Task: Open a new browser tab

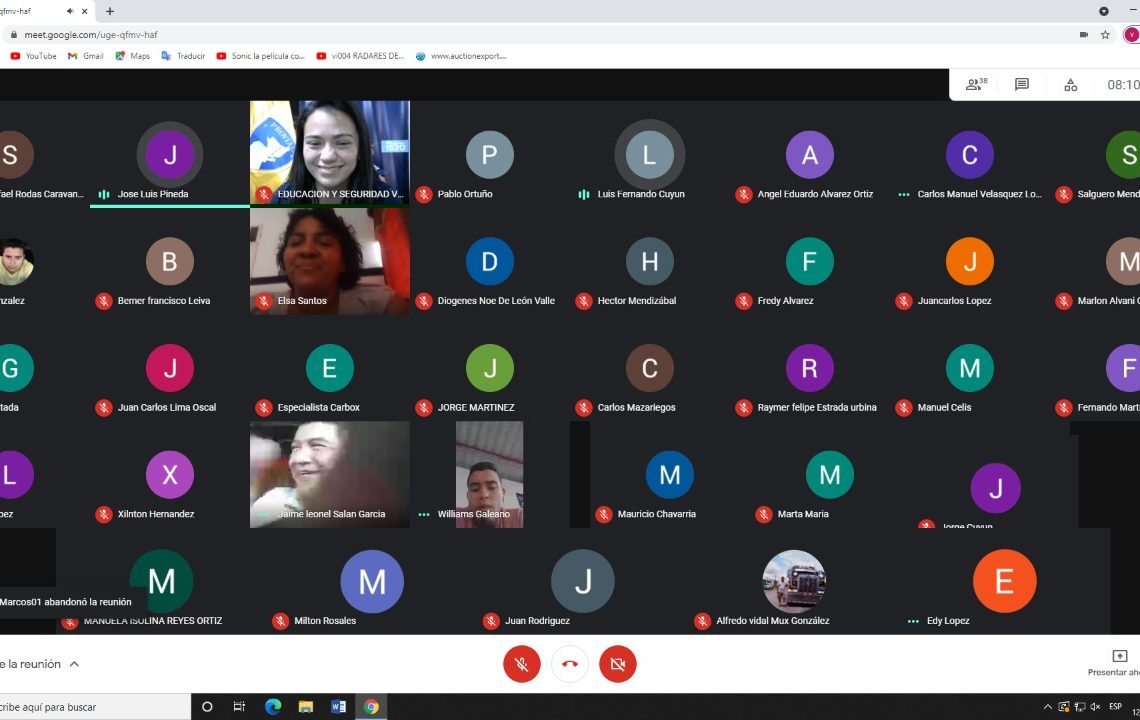Action: pos(110,11)
